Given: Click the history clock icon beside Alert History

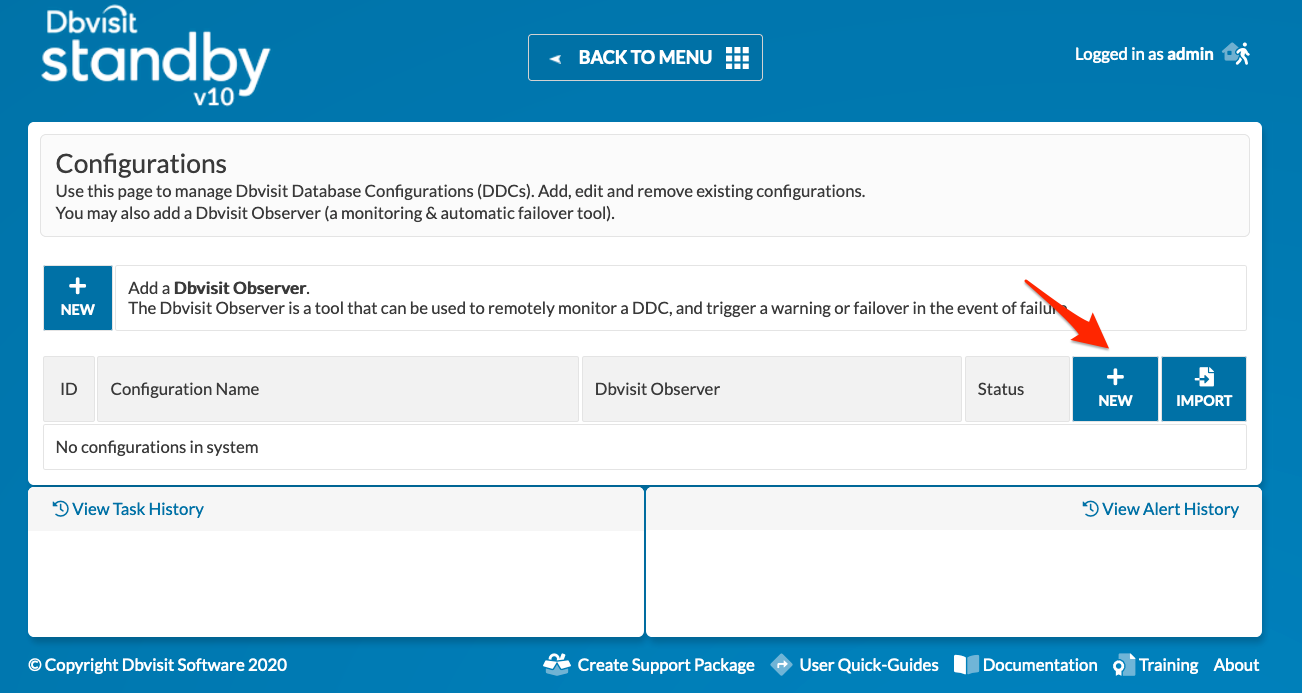Looking at the screenshot, I should 1090,509.
